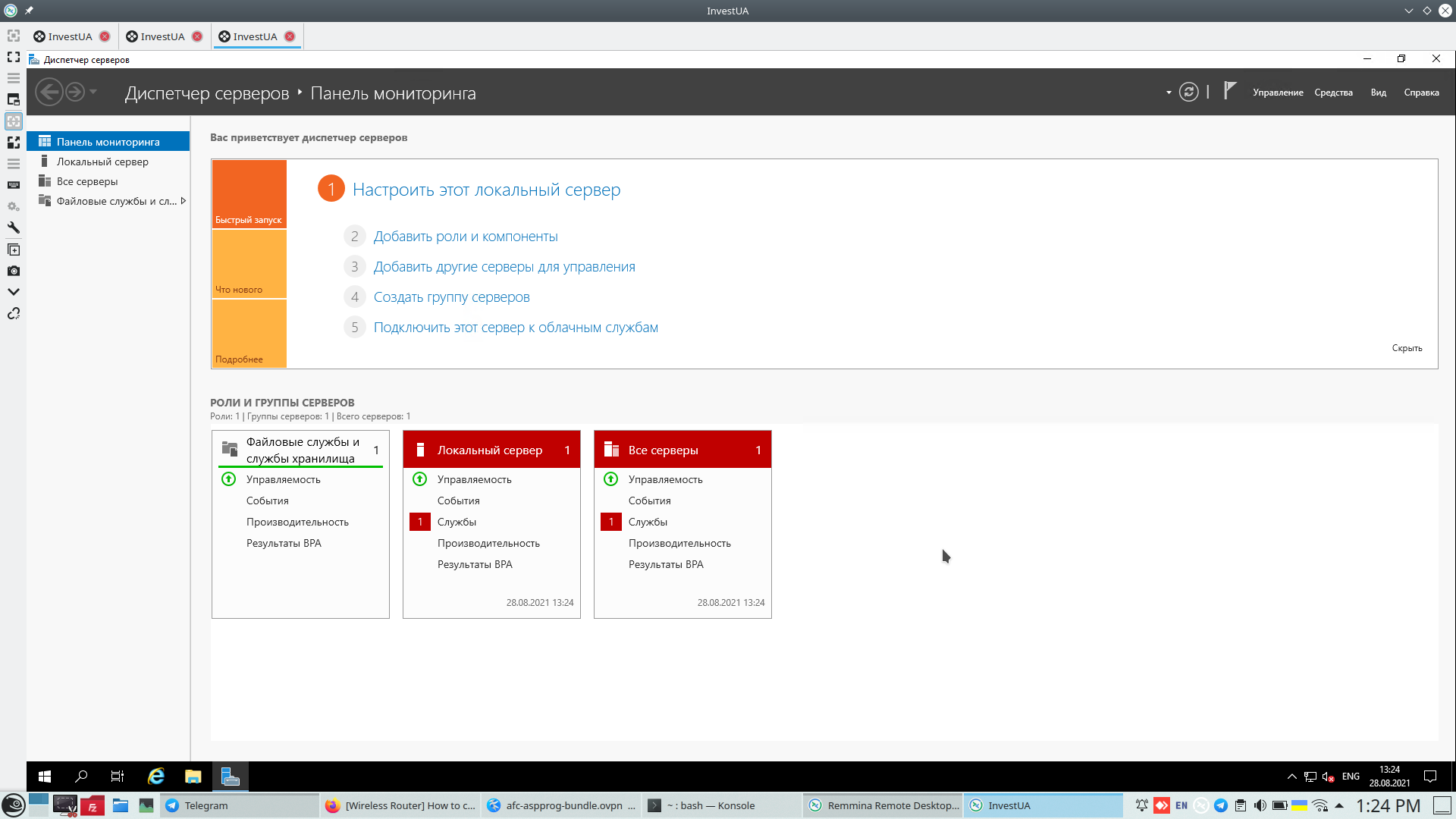The image size is (1456, 819).
Task: Select the Быстрый запуск orange tile
Action: click(x=249, y=193)
